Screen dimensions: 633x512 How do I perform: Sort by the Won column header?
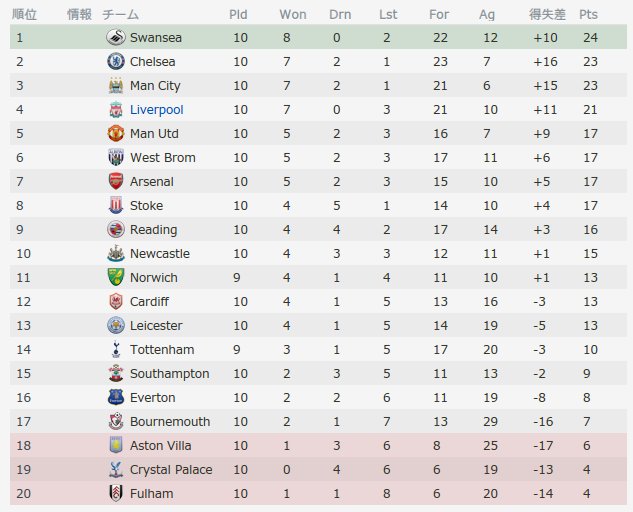(293, 15)
